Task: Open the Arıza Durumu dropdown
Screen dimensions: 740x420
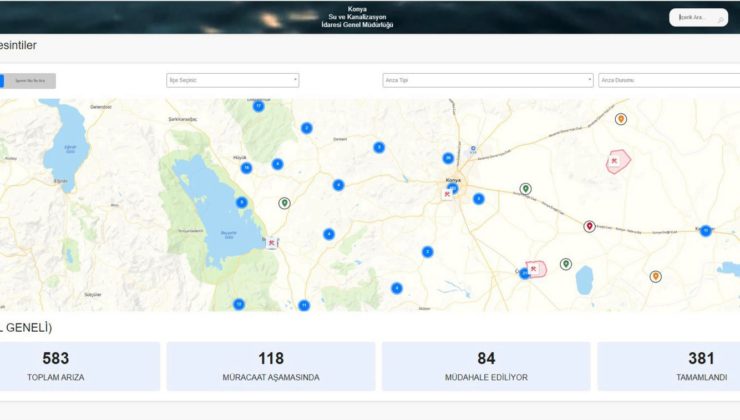Action: (668, 81)
